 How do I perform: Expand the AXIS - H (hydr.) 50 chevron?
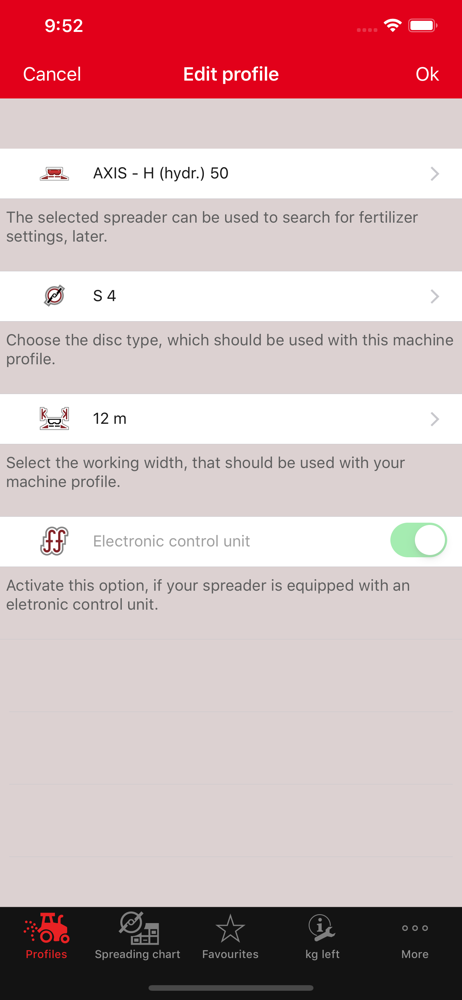(x=435, y=173)
